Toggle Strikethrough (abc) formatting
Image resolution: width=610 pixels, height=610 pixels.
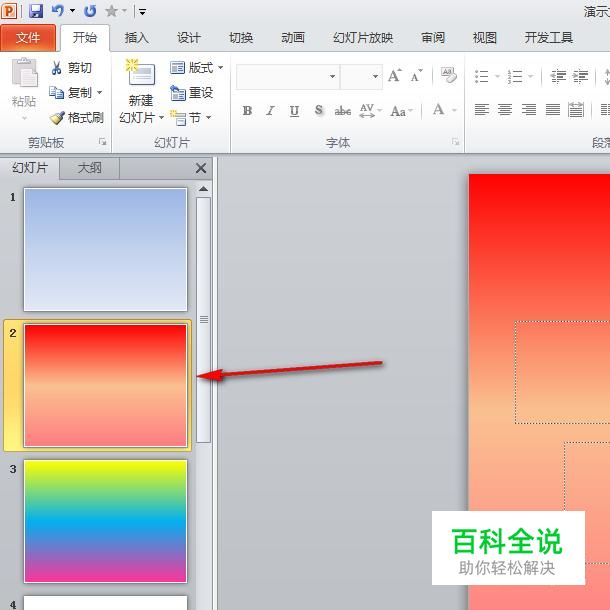(x=343, y=111)
